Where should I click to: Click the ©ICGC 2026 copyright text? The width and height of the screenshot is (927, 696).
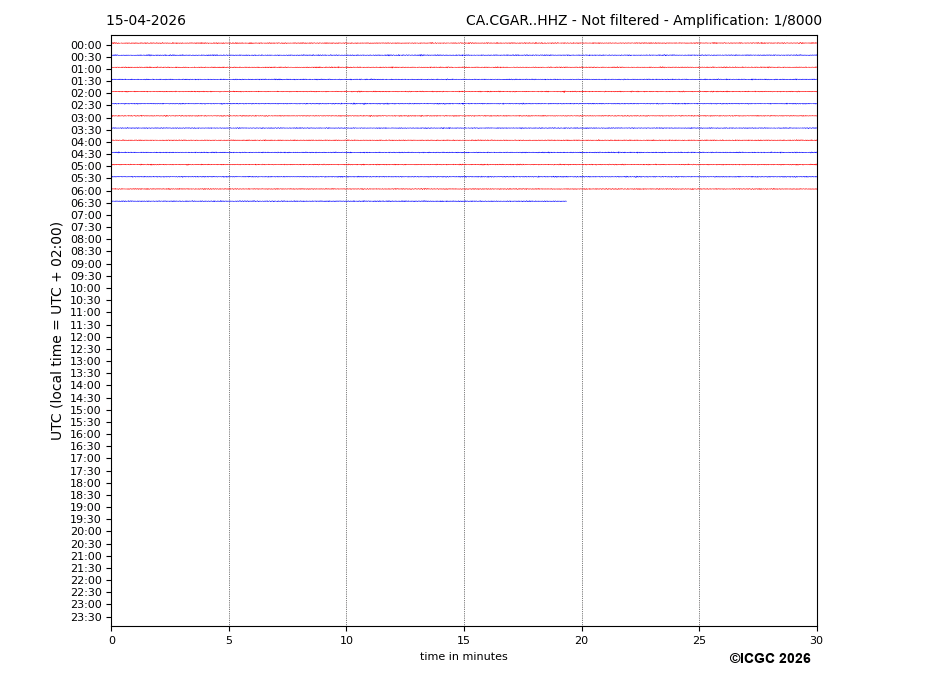(769, 659)
